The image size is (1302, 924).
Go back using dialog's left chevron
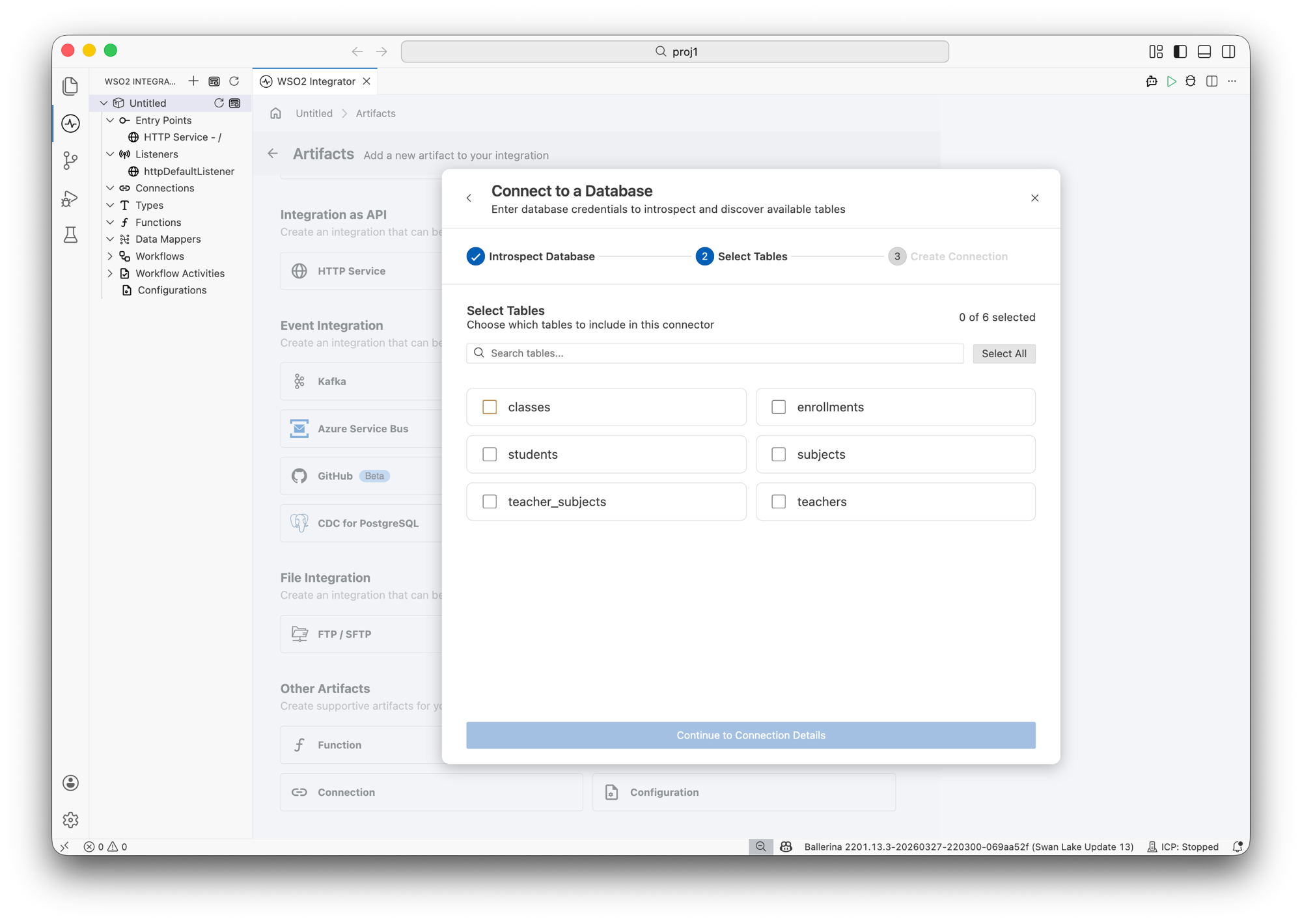point(469,198)
